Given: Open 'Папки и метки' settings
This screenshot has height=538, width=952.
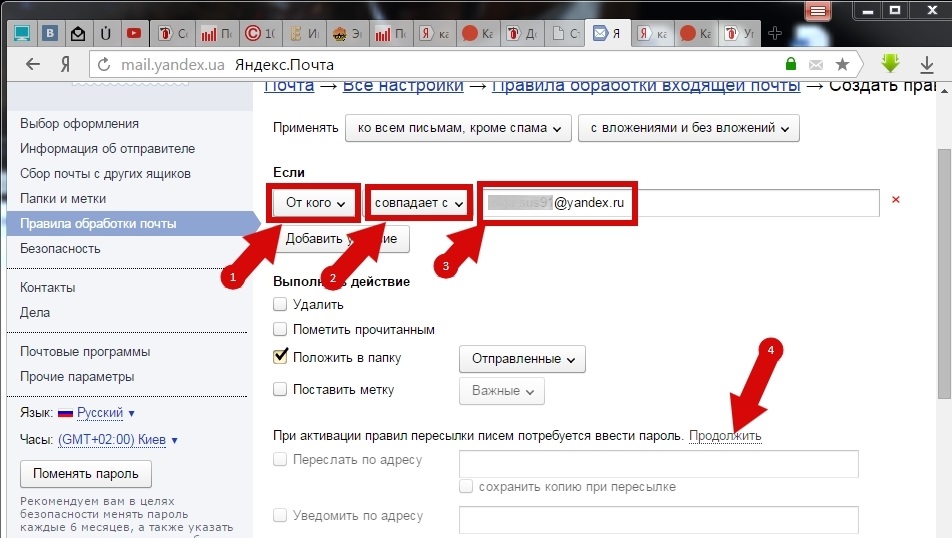Looking at the screenshot, I should (x=63, y=198).
